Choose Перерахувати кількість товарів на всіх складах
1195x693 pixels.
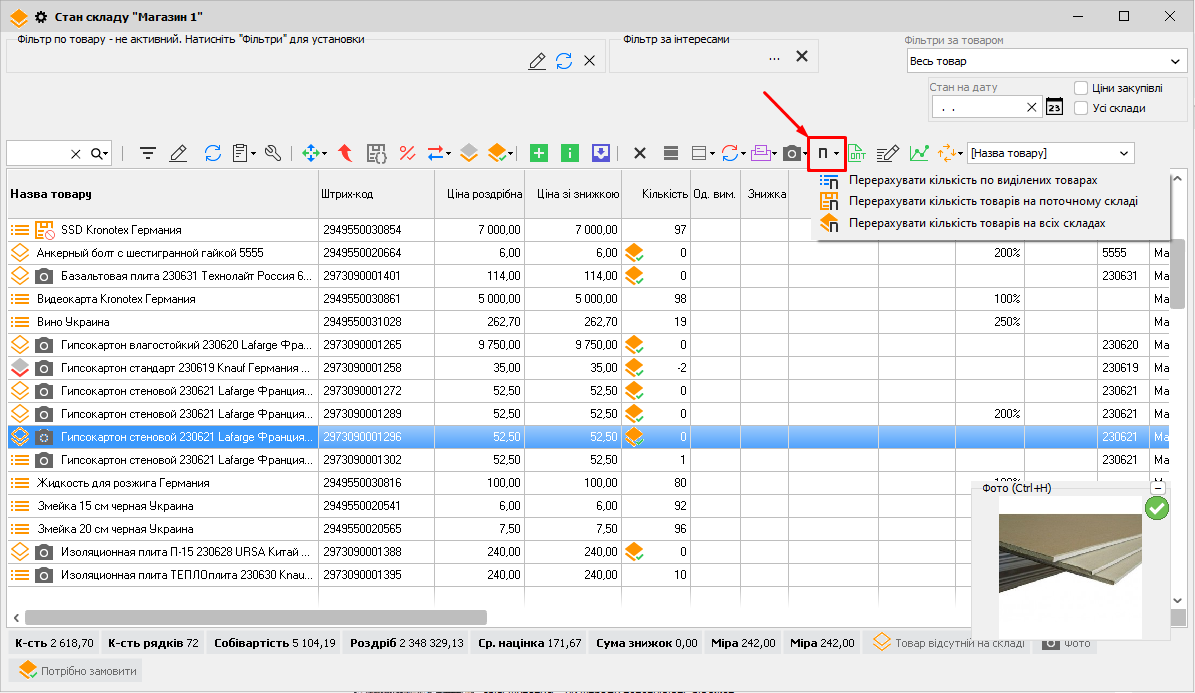(976, 223)
